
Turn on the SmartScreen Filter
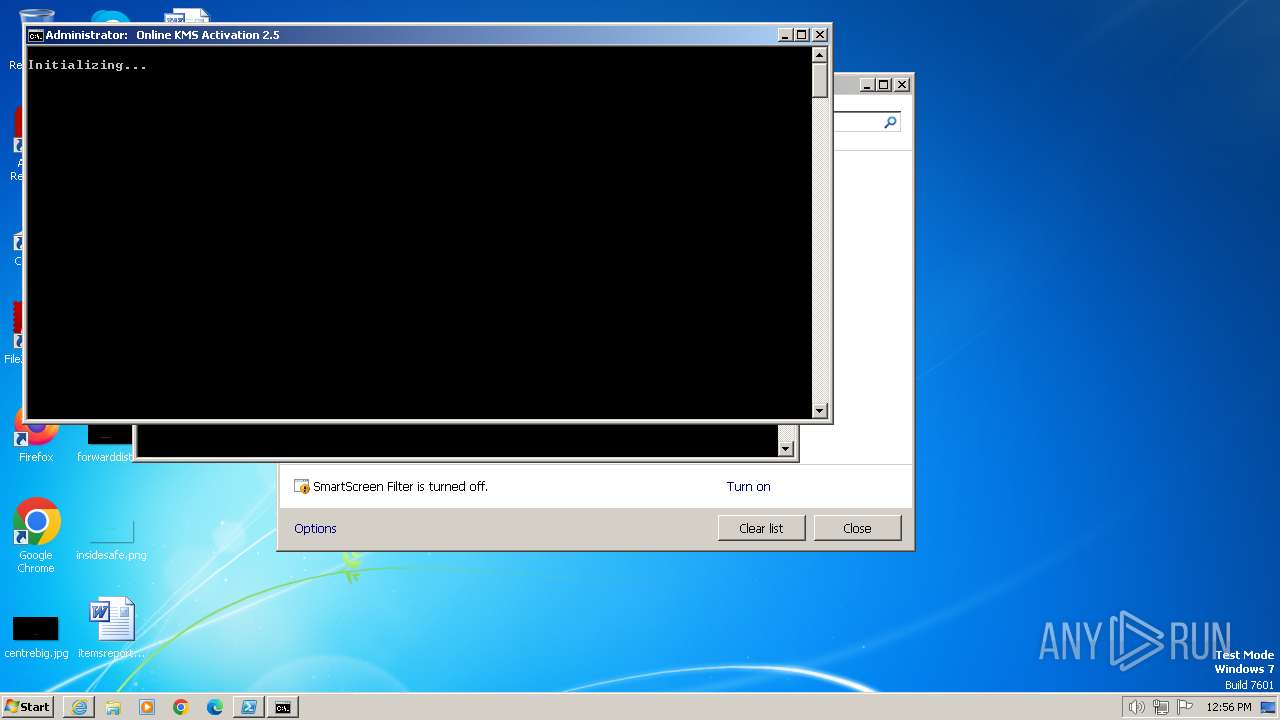pos(748,487)
